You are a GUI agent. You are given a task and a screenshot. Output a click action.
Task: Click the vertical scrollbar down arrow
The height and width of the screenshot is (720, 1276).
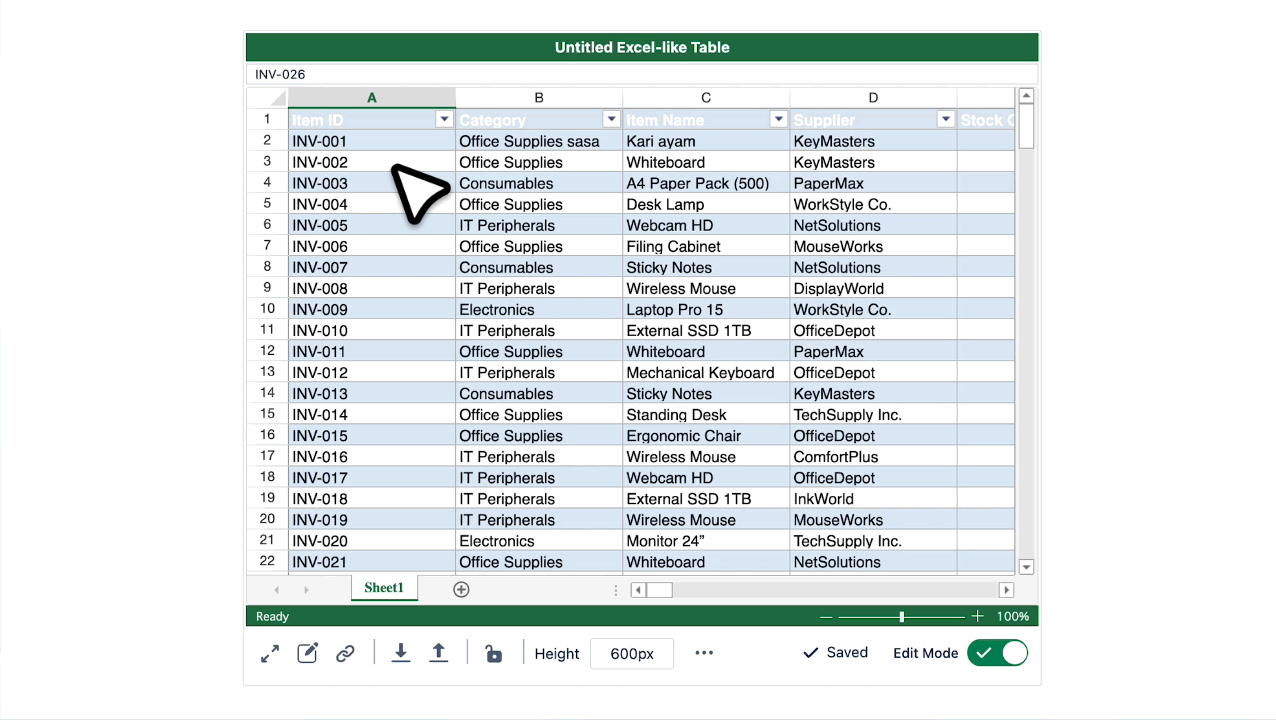(x=1026, y=566)
